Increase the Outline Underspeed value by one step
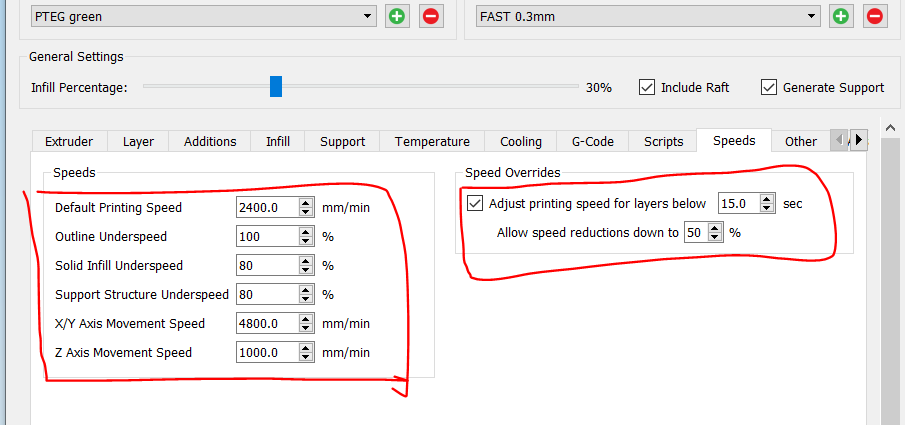Viewport: 905px width, 425px height. (306, 233)
